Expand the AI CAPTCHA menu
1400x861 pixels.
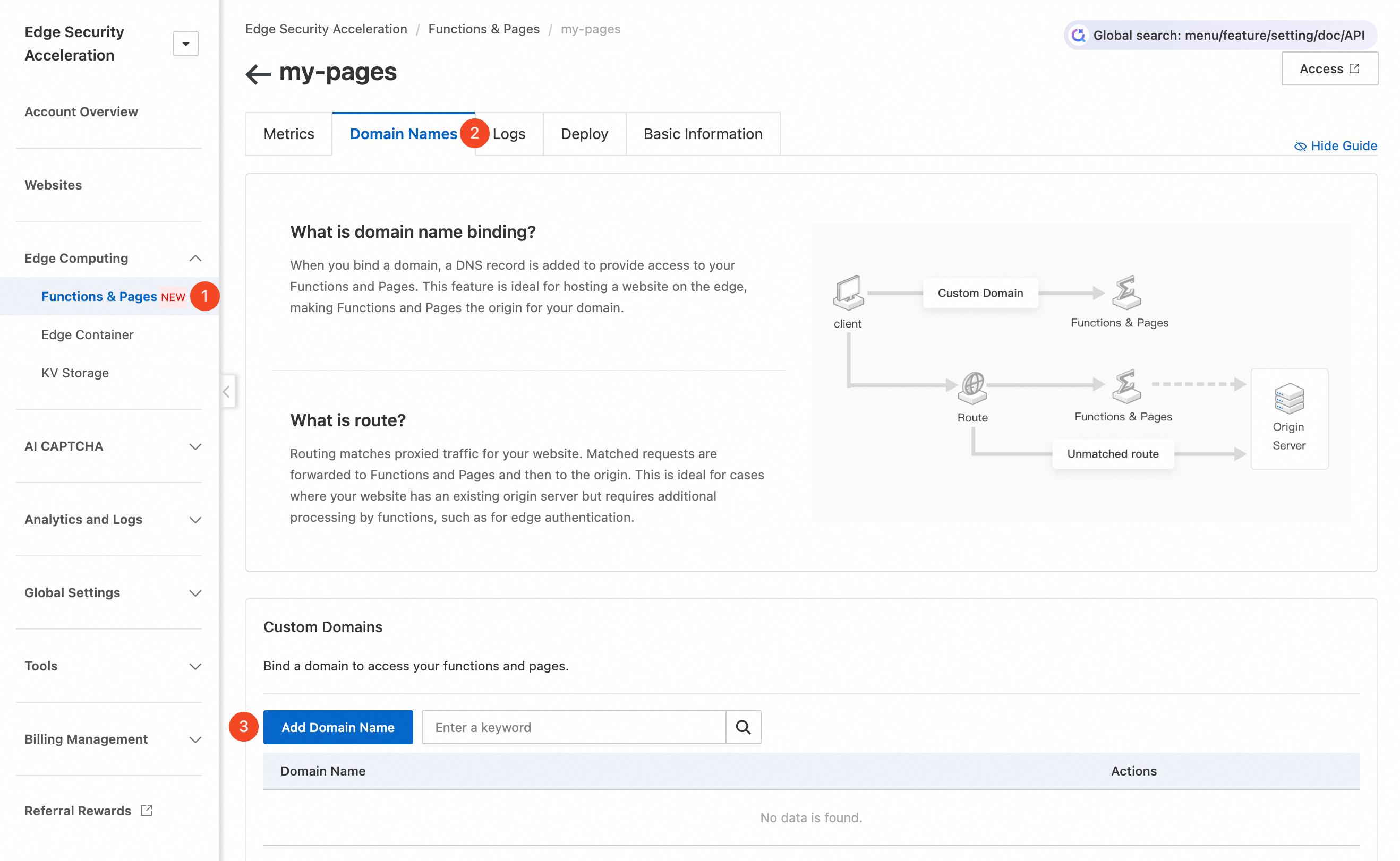click(195, 446)
